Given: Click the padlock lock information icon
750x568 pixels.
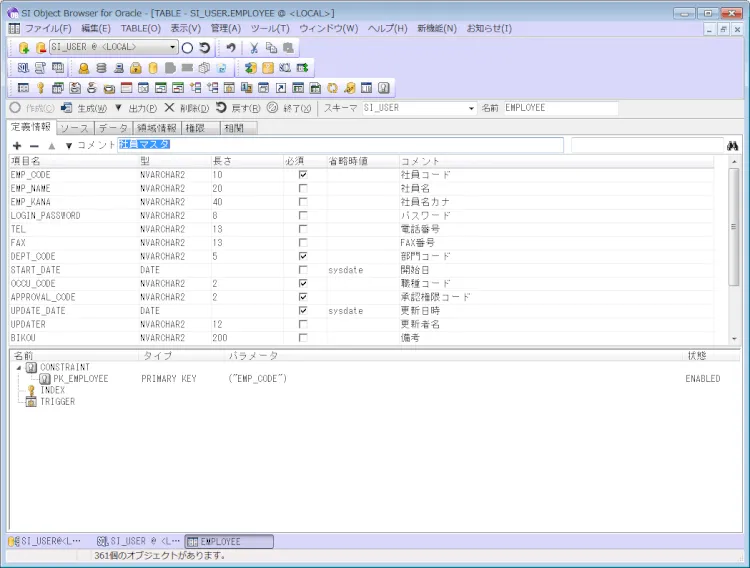Looking at the screenshot, I should coord(136,68).
